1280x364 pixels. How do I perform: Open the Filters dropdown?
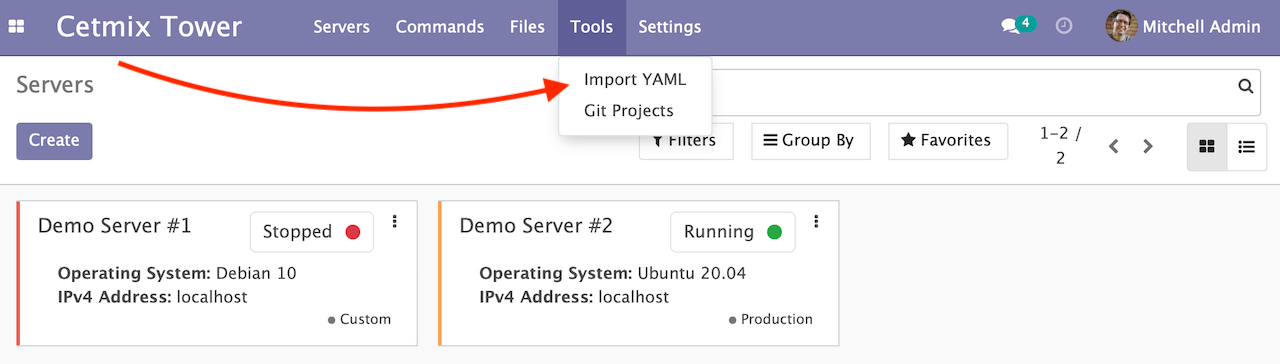click(x=685, y=141)
